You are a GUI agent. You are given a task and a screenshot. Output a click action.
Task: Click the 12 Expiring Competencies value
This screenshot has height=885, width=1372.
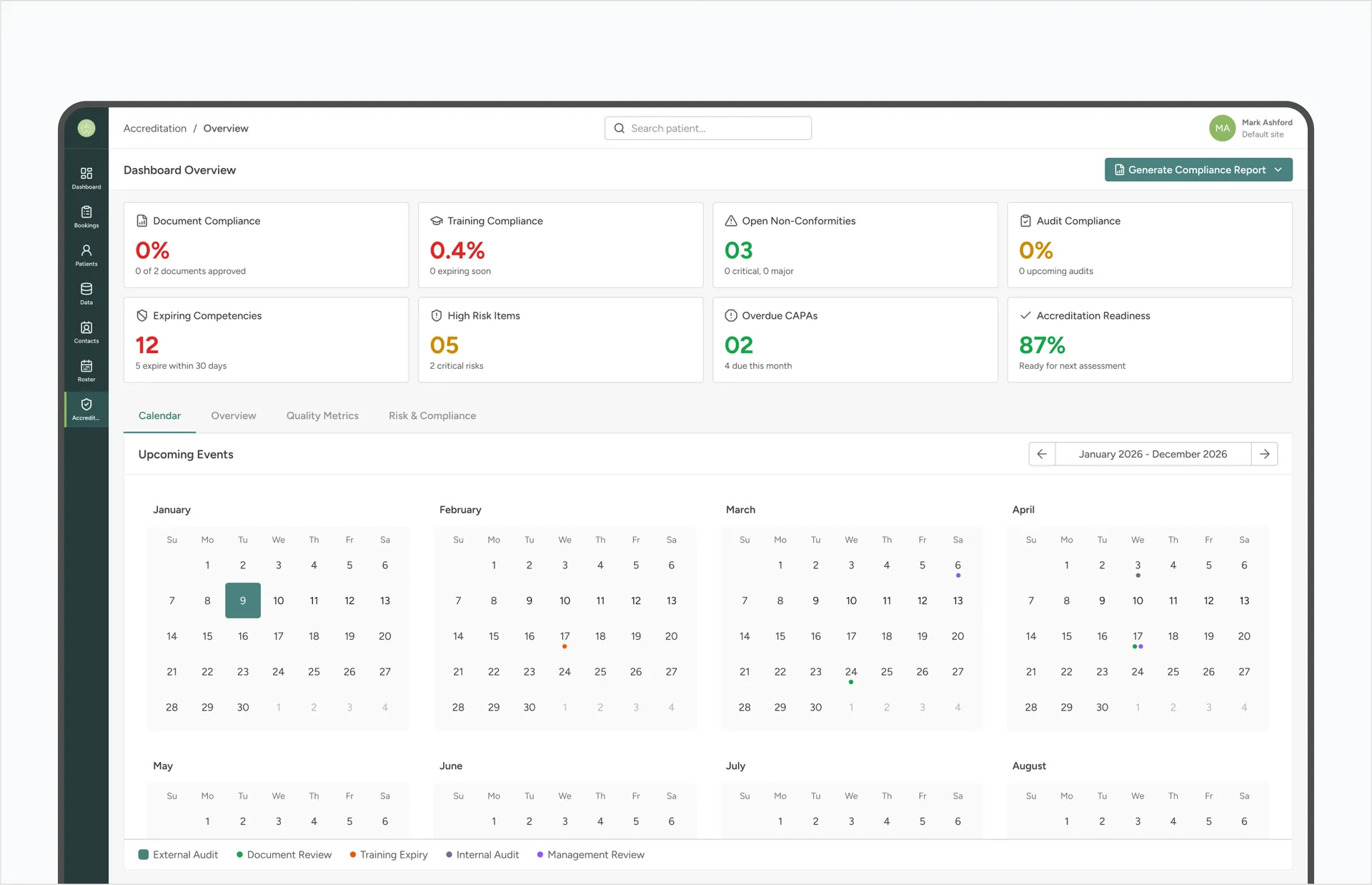[147, 345]
